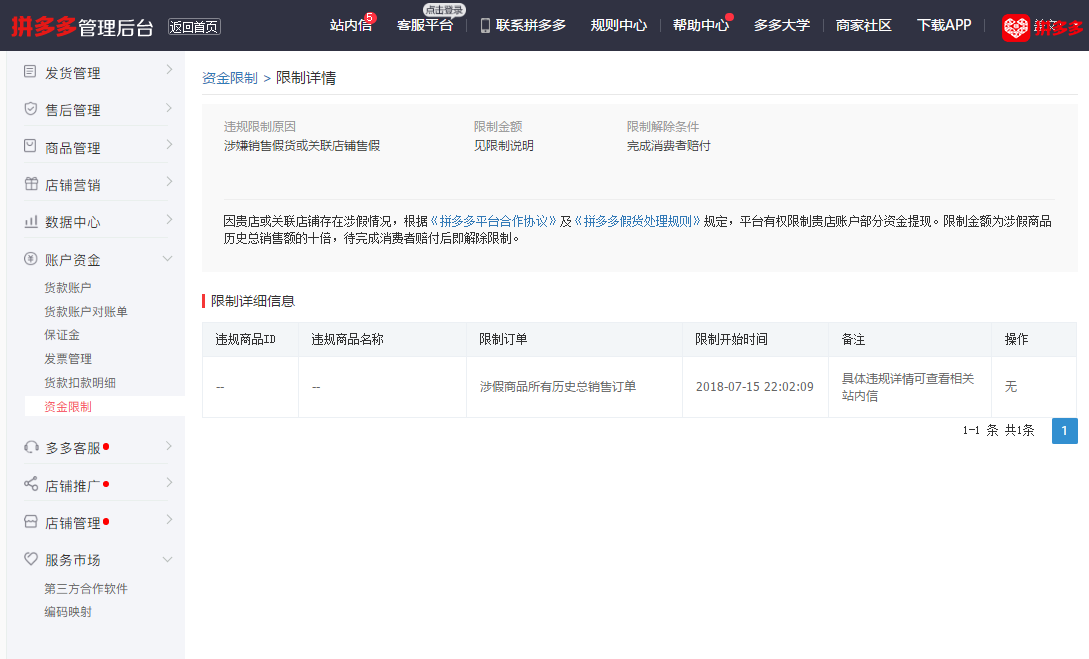Click the 返回首页 button
This screenshot has height=659, width=1089.
194,27
